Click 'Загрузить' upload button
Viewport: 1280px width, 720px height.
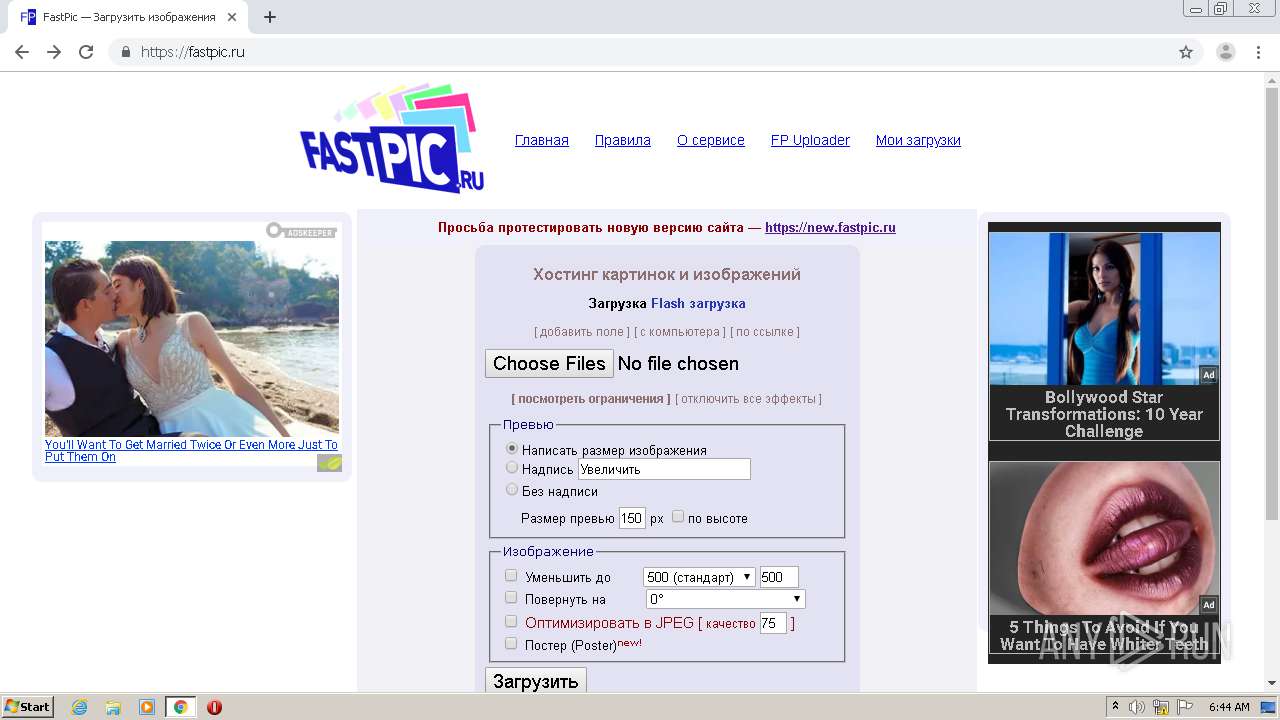[536, 681]
